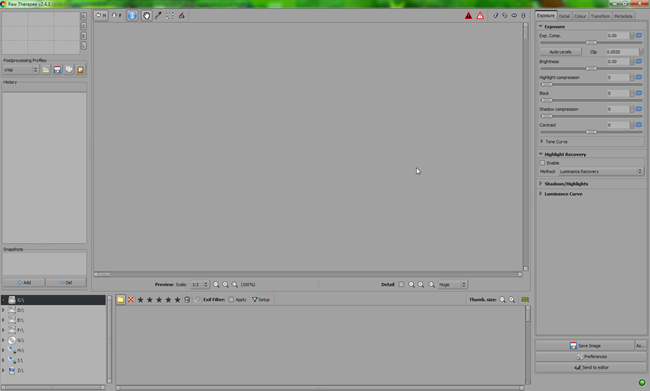The width and height of the screenshot is (650, 391).
Task: Activate the crop selection tool
Action: [170, 16]
